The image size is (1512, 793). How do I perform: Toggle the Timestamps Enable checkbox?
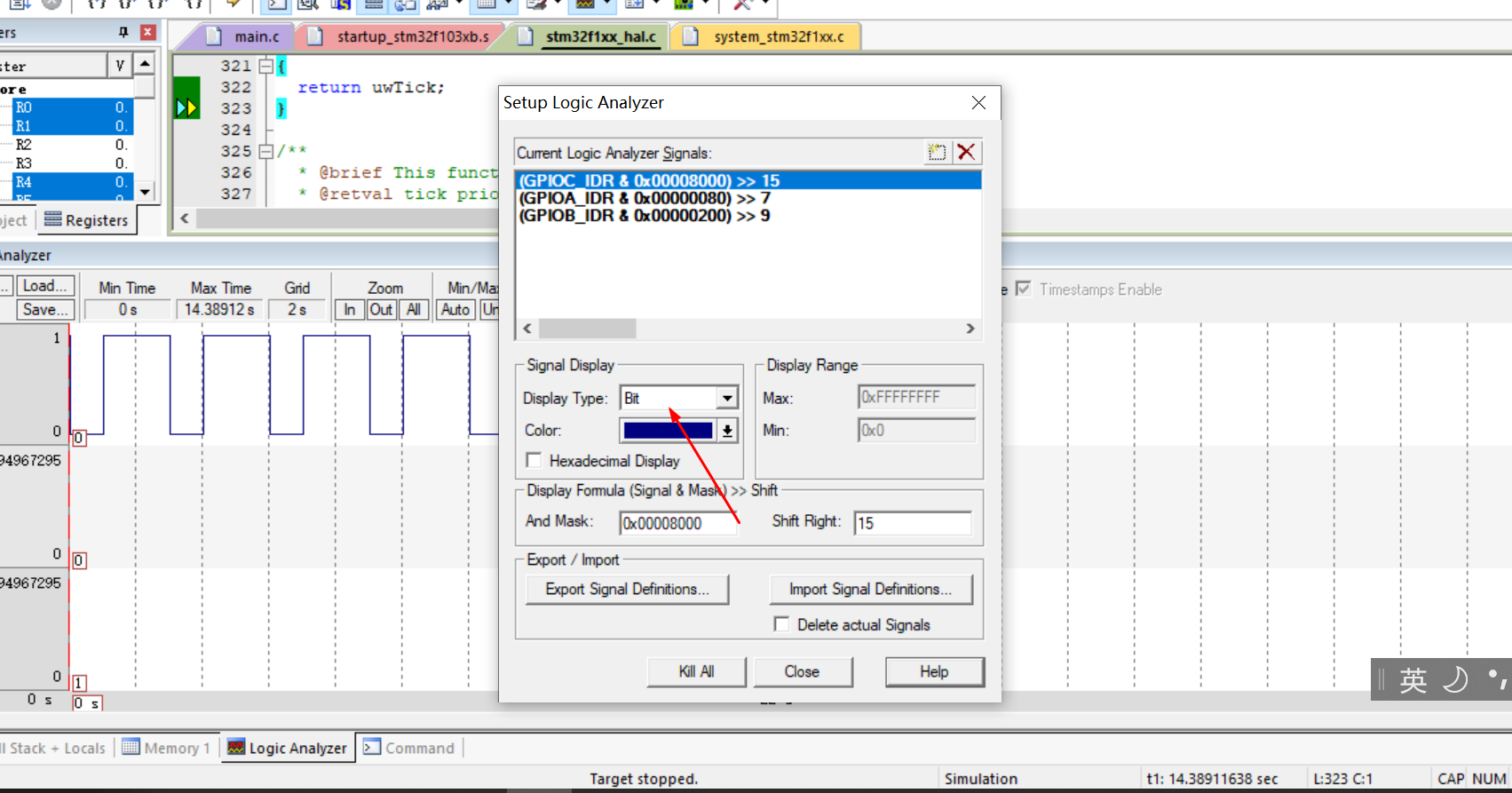[1024, 289]
